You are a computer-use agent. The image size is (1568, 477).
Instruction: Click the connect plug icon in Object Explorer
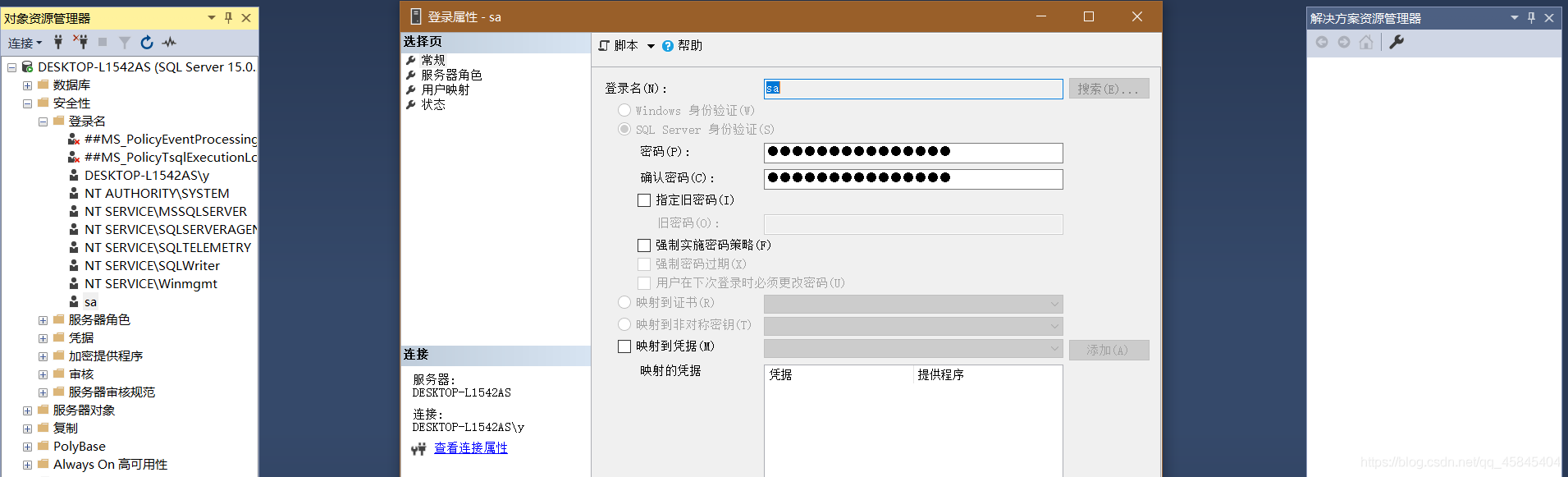tap(58, 42)
